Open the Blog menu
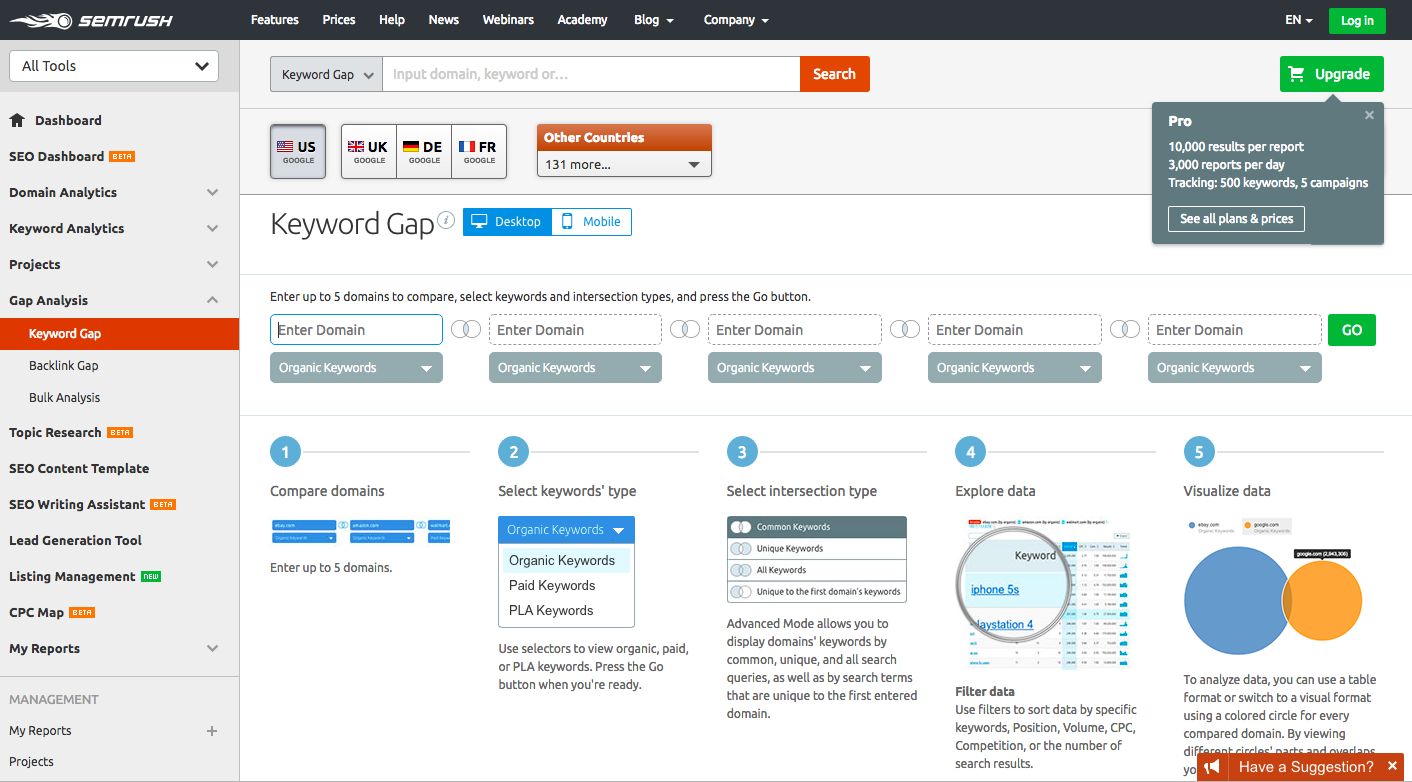The height and width of the screenshot is (782, 1412). click(x=654, y=20)
